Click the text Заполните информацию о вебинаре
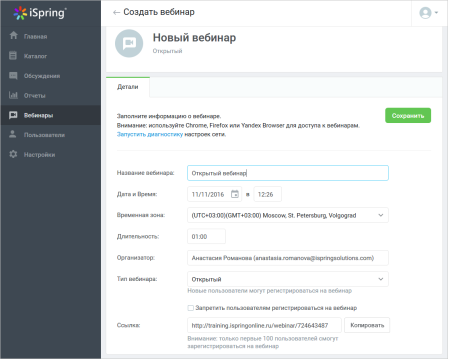The height and width of the screenshot is (360, 449). [x=169, y=116]
